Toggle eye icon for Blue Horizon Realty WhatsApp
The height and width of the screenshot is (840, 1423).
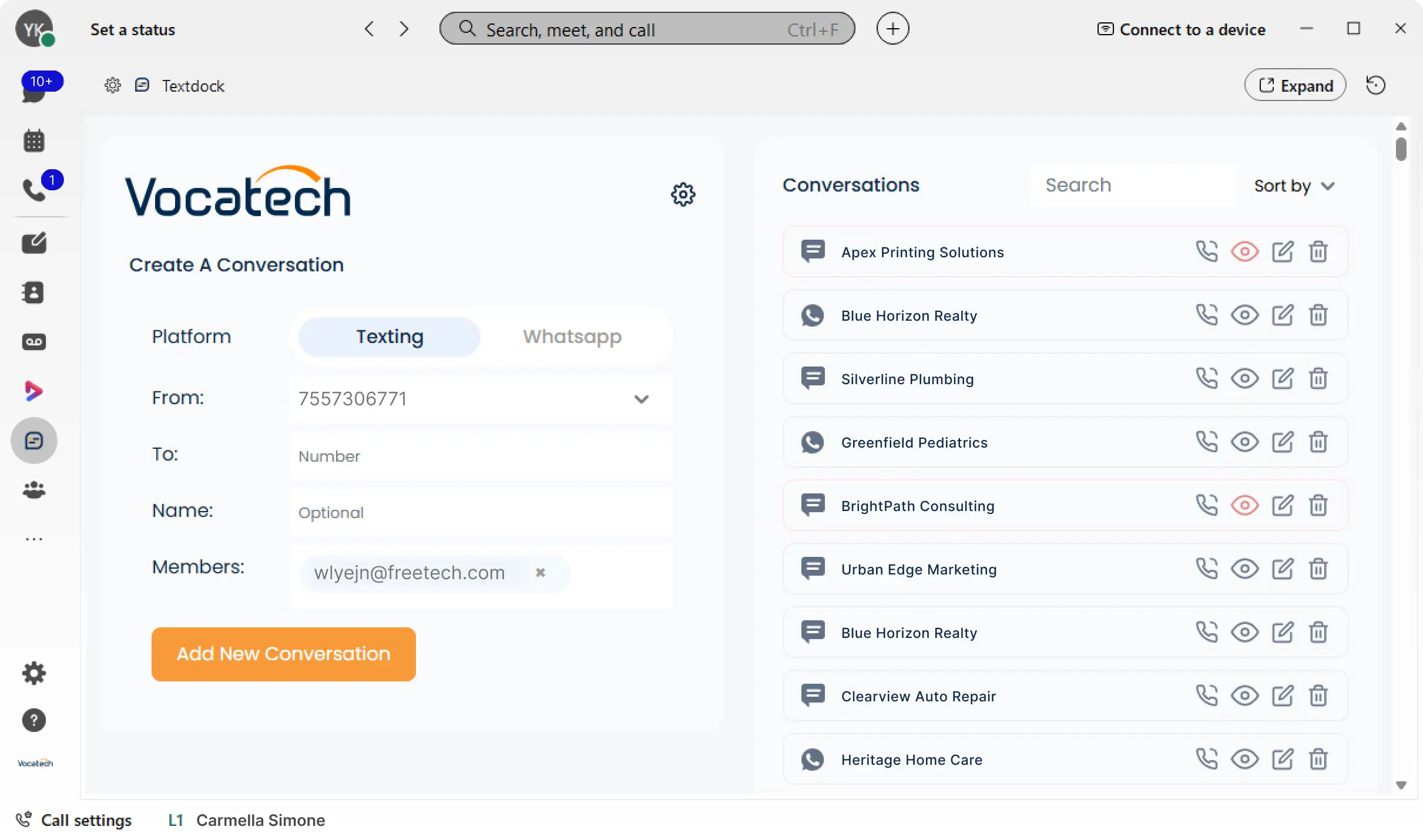(x=1244, y=315)
